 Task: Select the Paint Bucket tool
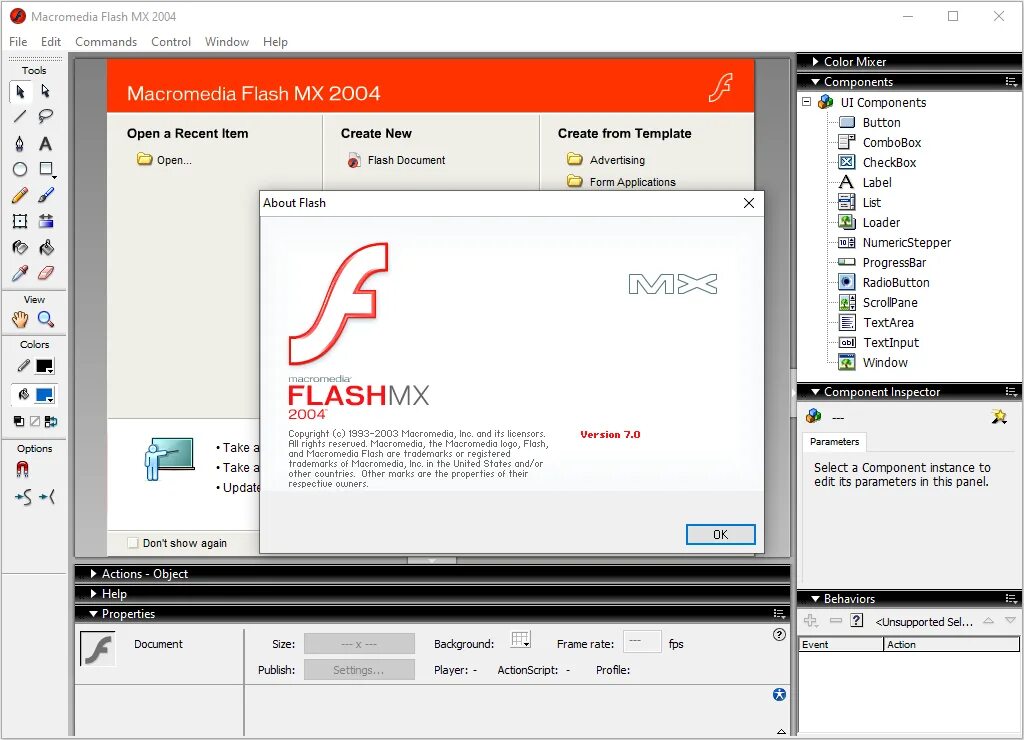pyautogui.click(x=46, y=248)
